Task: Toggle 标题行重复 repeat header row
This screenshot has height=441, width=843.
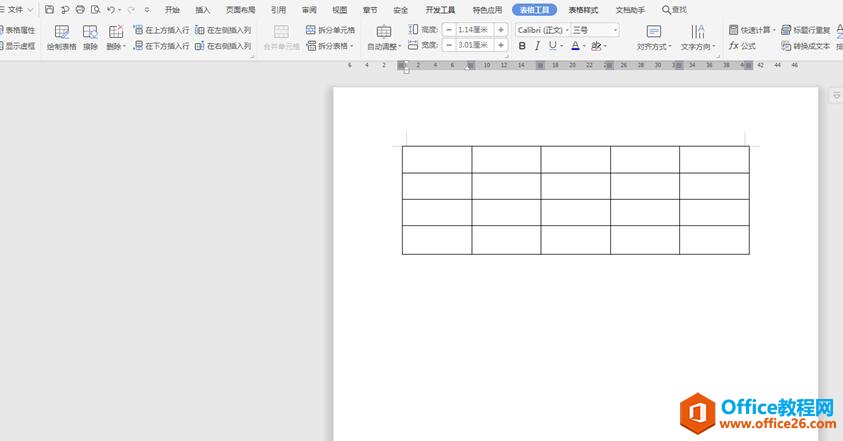Action: [x=806, y=30]
